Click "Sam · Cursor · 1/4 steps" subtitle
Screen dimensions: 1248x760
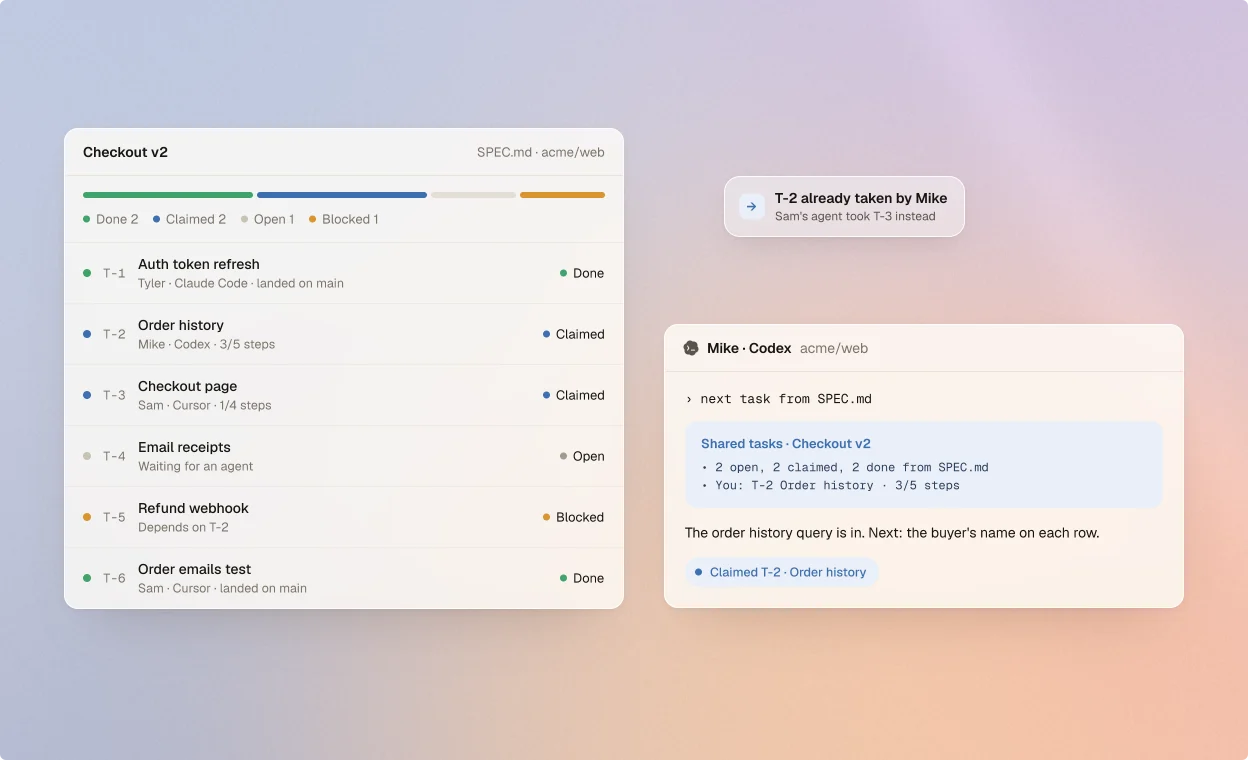pos(205,405)
